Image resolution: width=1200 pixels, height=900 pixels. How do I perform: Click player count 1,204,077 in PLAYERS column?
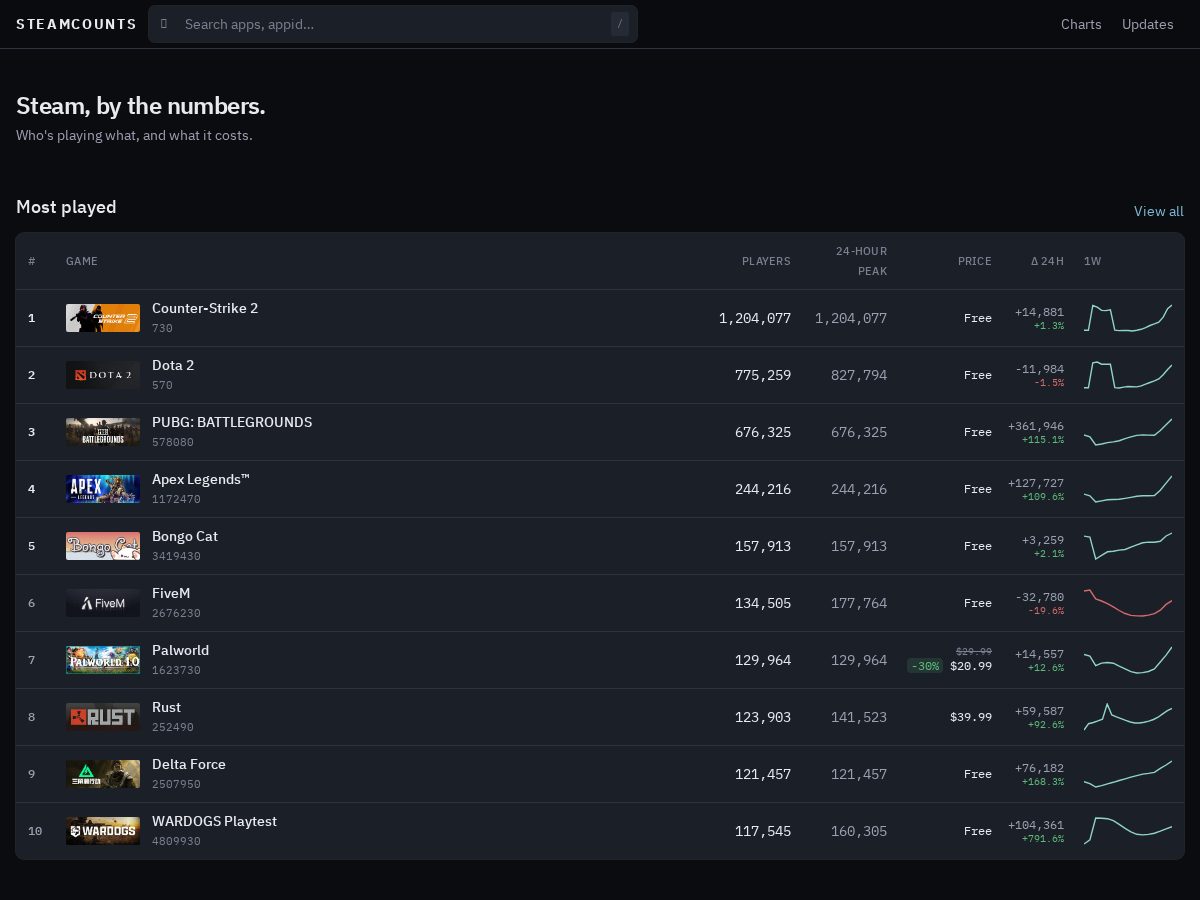coord(755,318)
